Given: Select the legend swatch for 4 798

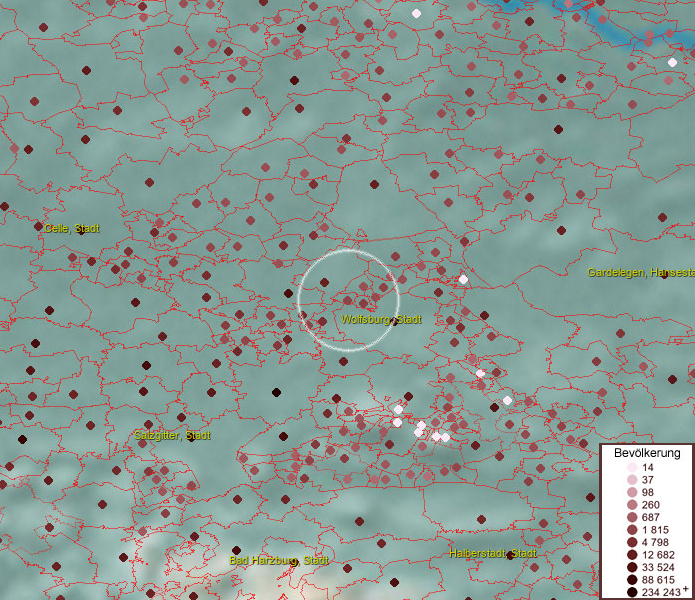Looking at the screenshot, I should click(x=632, y=542).
